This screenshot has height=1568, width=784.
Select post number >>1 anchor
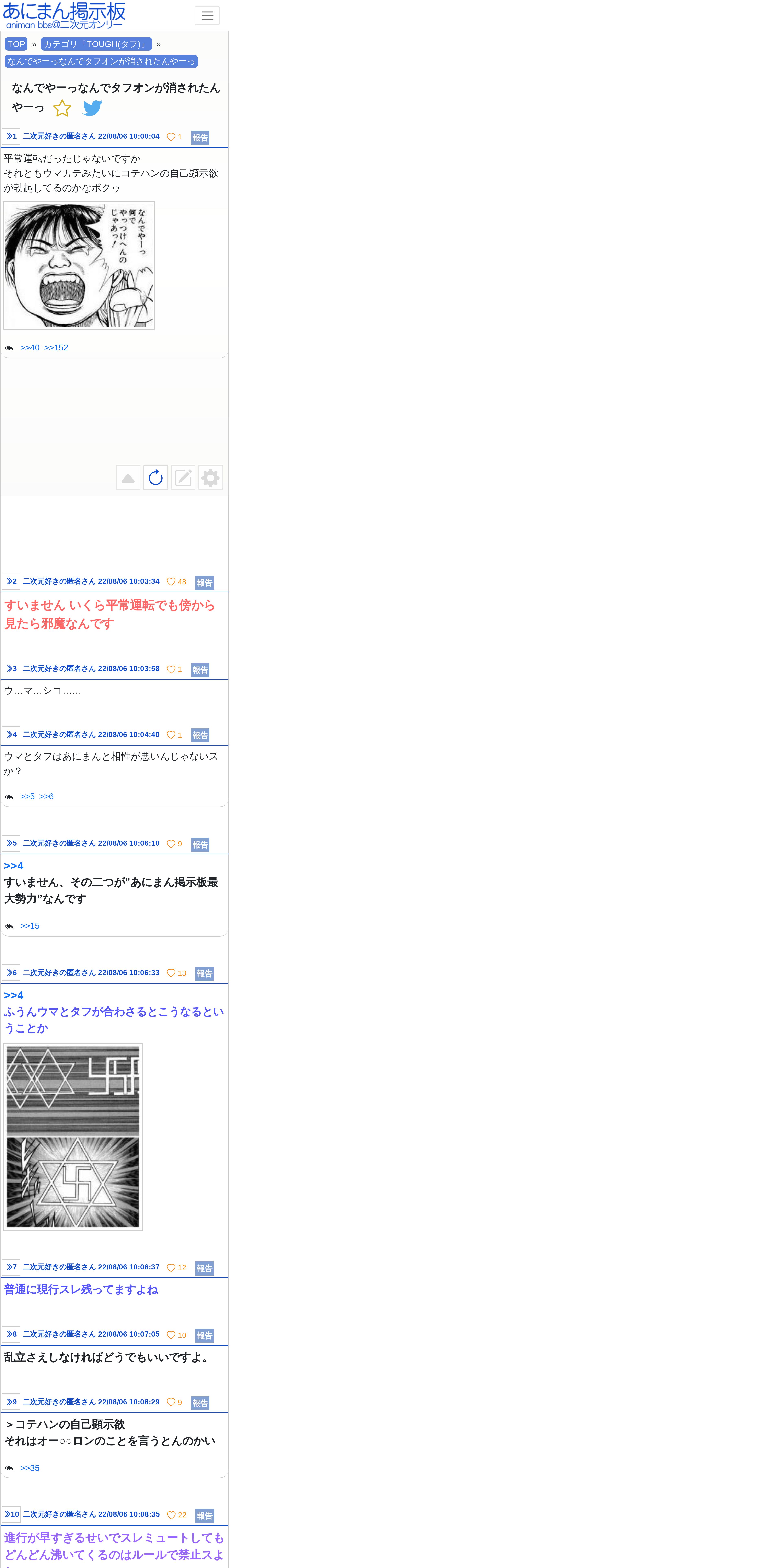(11, 136)
